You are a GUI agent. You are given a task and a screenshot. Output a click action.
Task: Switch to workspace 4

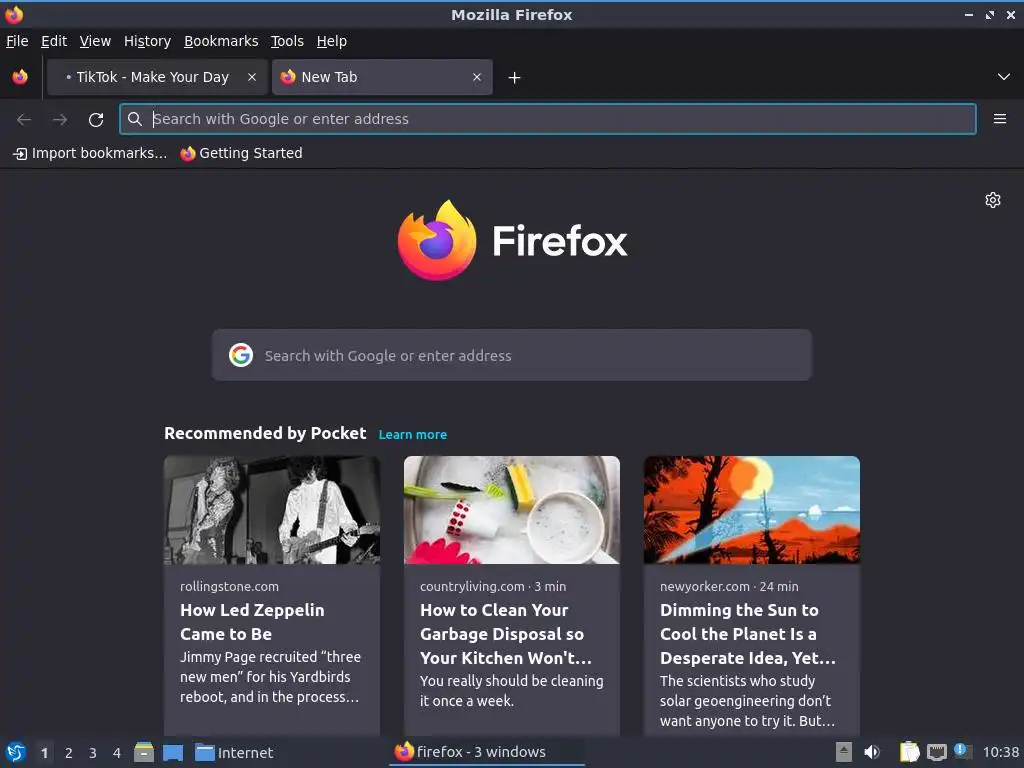pos(117,753)
